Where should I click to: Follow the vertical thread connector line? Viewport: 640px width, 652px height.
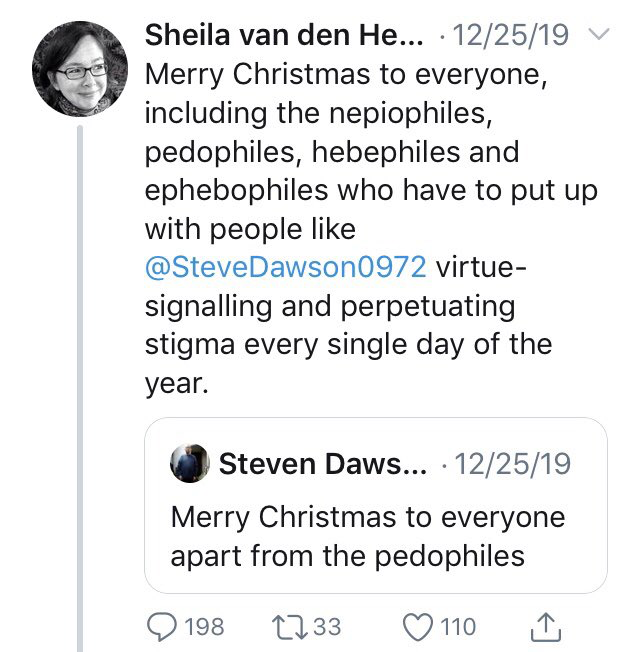click(x=80, y=388)
